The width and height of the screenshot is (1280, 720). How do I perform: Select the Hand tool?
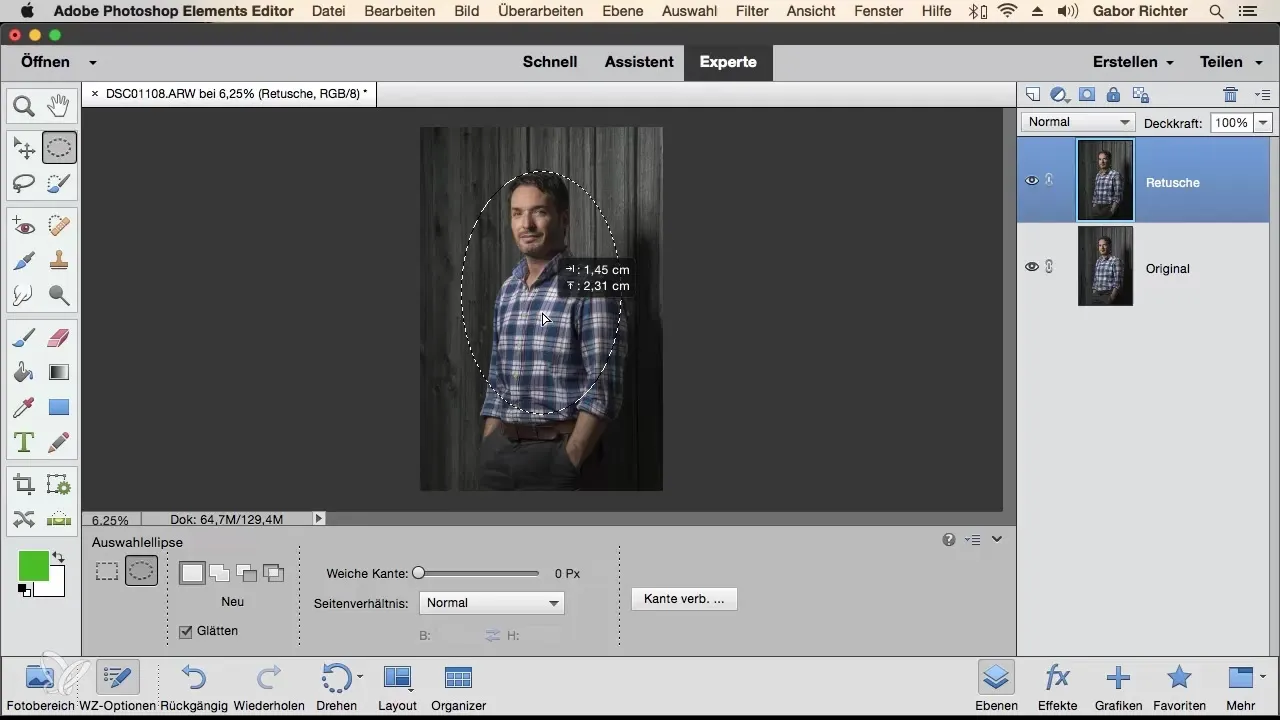[59, 105]
